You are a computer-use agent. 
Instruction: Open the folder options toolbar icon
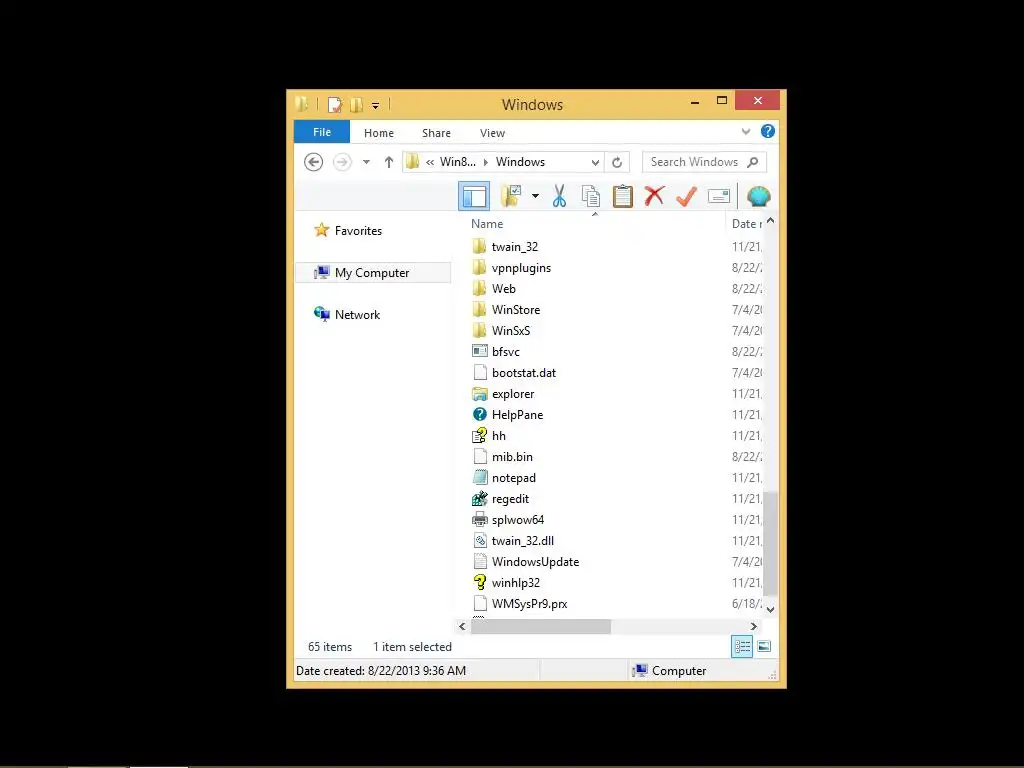click(x=511, y=196)
